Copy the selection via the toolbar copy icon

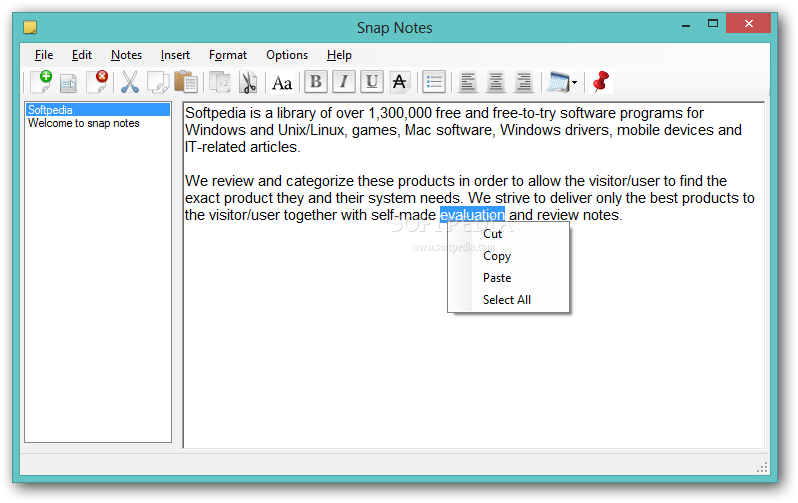pos(158,82)
